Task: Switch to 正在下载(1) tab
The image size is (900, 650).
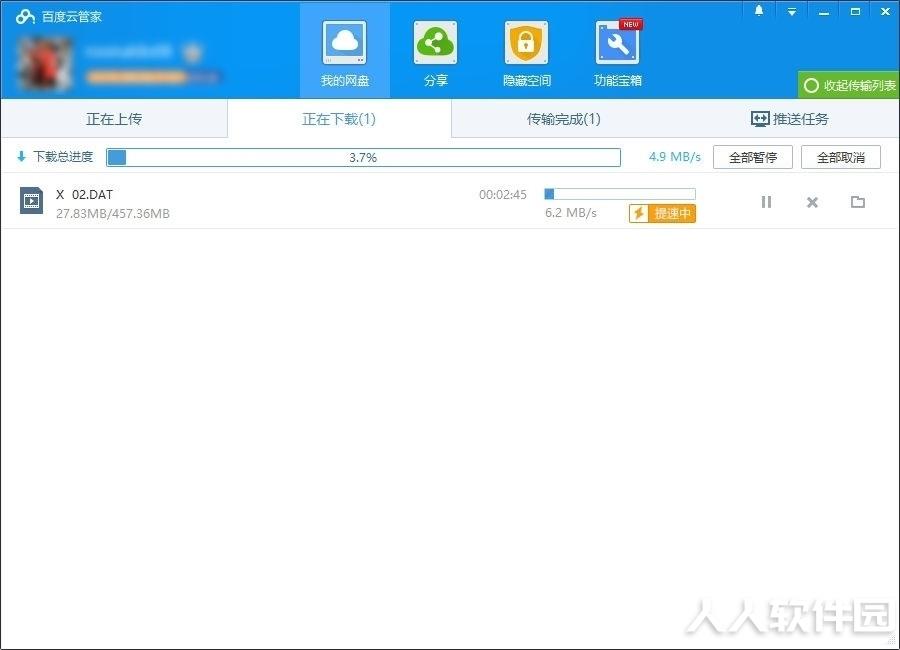Action: 339,119
